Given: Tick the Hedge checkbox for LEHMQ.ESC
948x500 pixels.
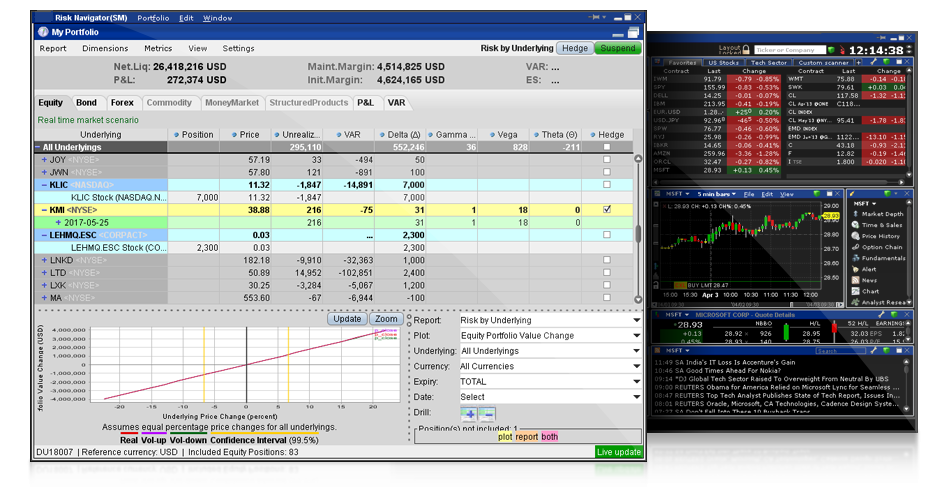Looking at the screenshot, I should tap(607, 235).
